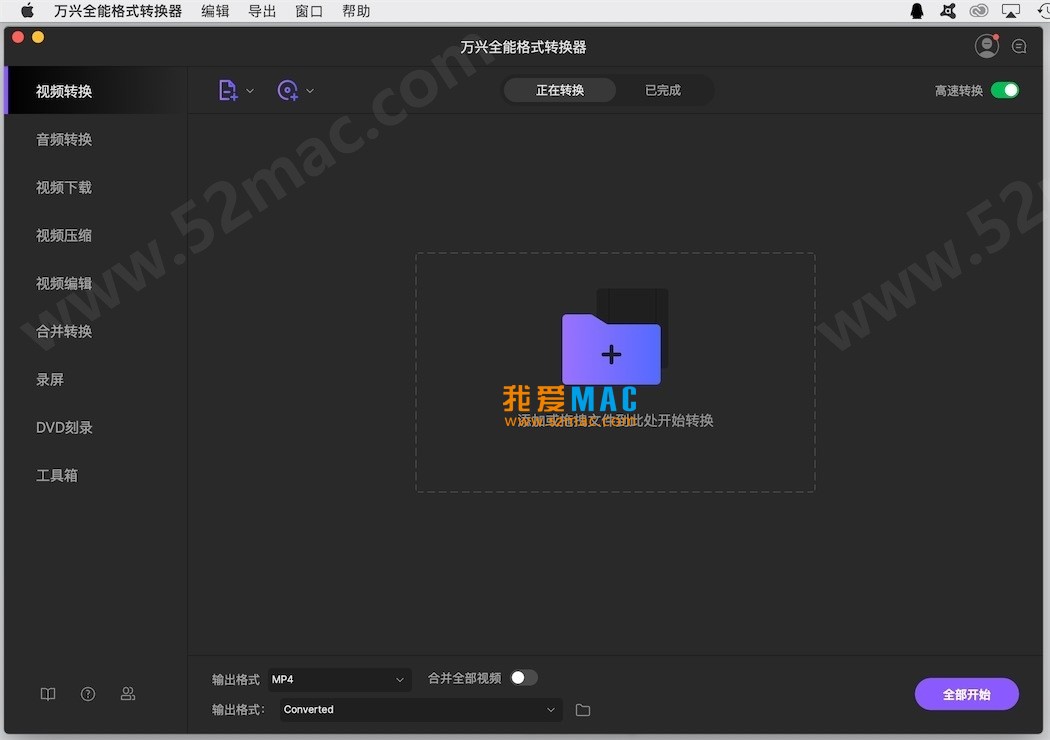This screenshot has width=1050, height=740.
Task: Open the Apple menu
Action: click(27, 11)
